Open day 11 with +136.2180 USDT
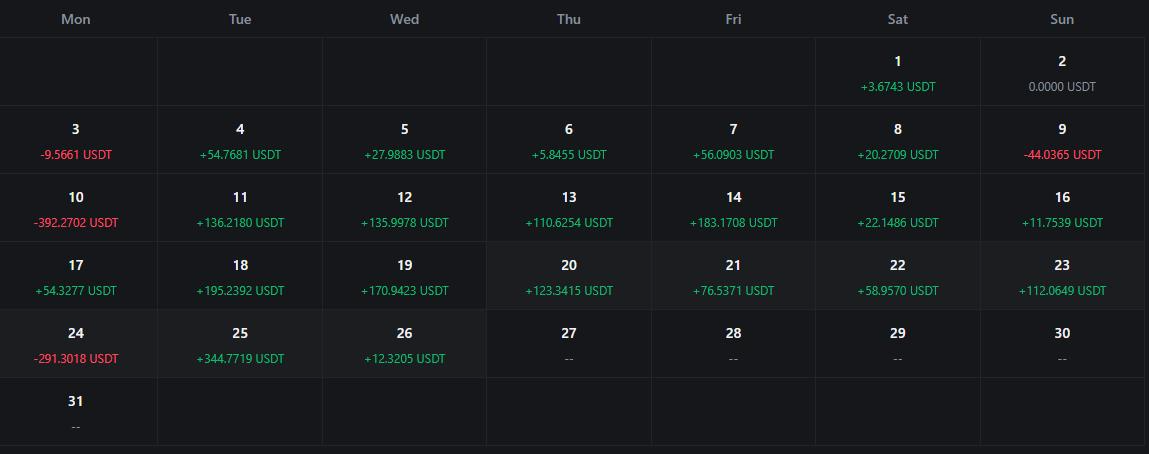This screenshot has width=1149, height=454. tap(240, 208)
